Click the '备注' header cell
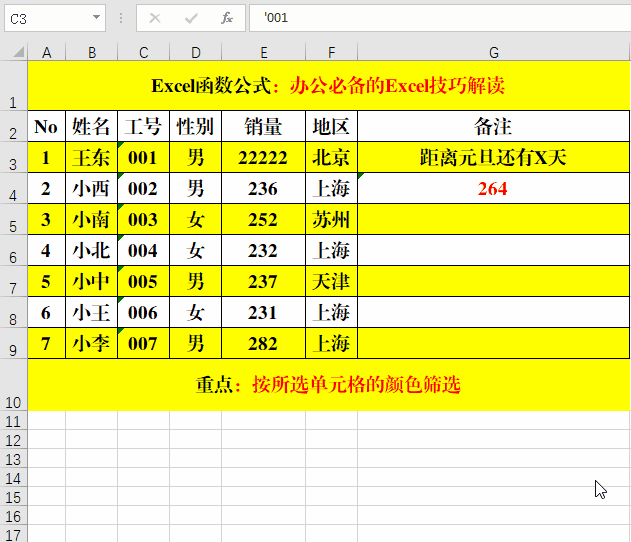 tap(493, 126)
